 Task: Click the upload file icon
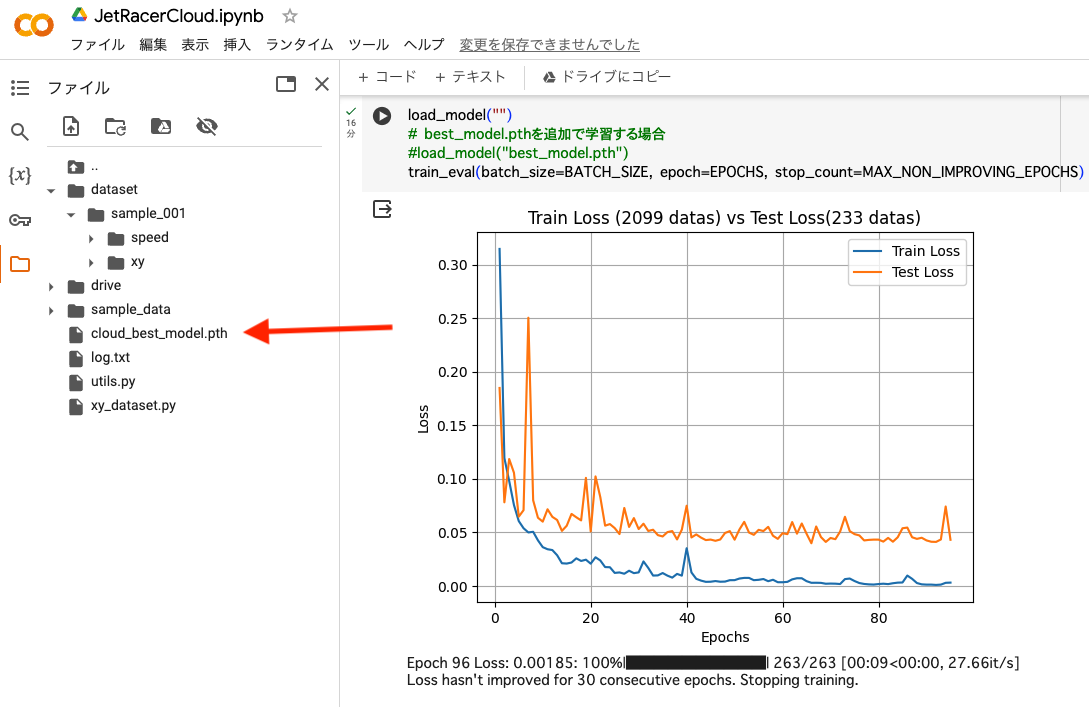71,126
